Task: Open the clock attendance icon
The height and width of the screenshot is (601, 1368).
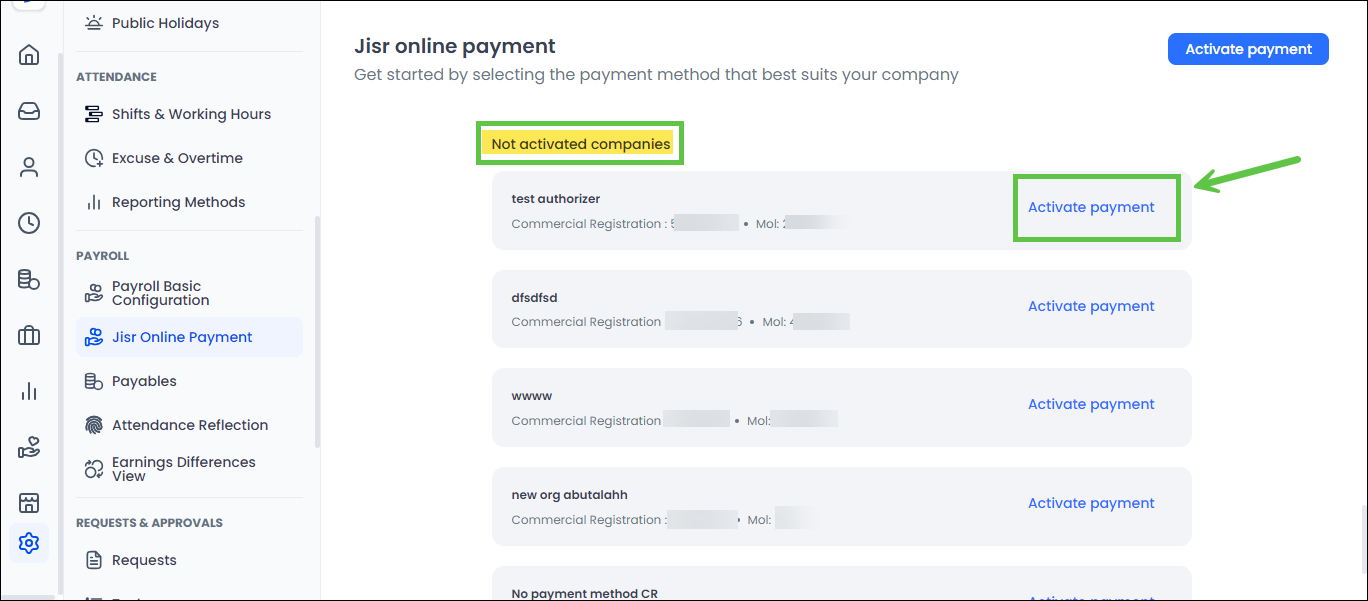Action: click(29, 223)
